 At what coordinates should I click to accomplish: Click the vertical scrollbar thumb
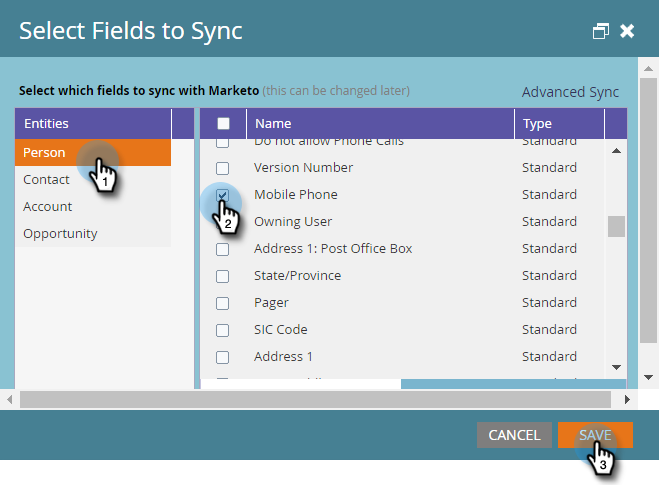tap(616, 226)
